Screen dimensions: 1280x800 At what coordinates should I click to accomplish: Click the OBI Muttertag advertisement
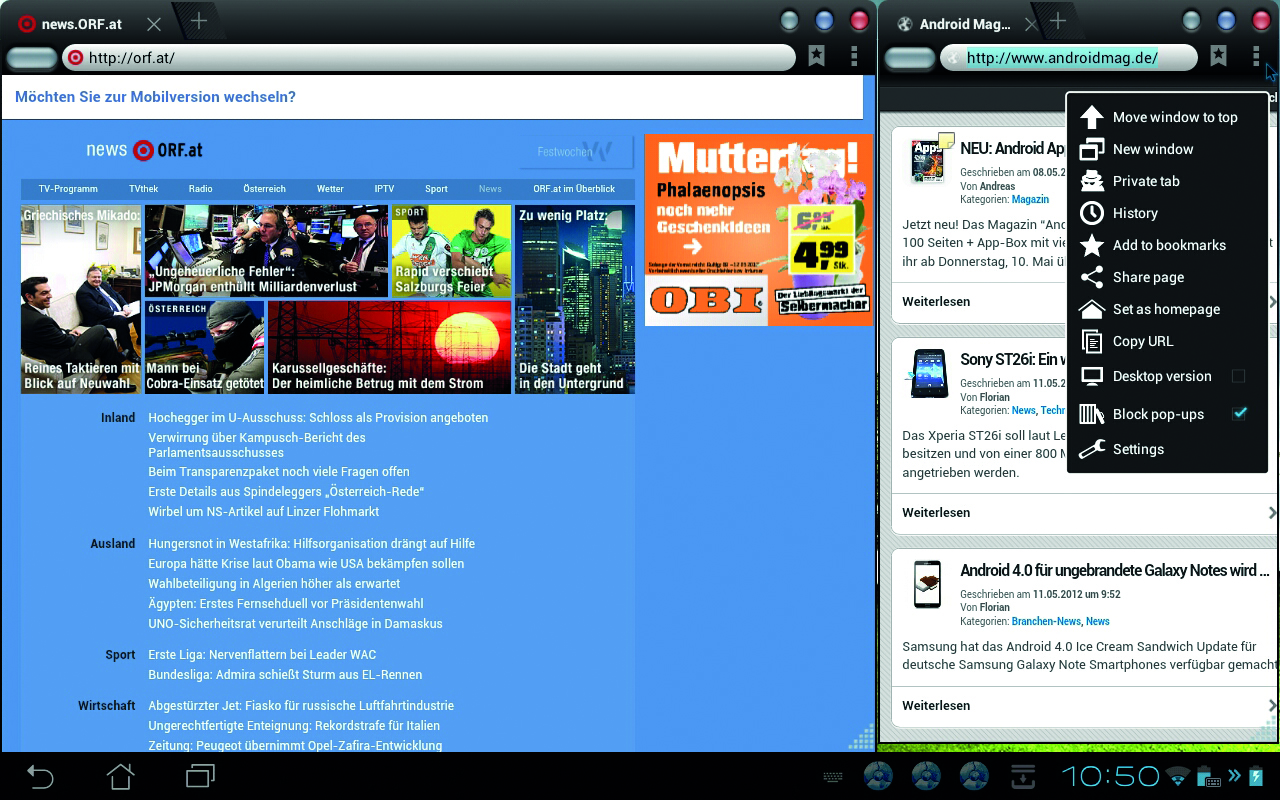(x=758, y=229)
